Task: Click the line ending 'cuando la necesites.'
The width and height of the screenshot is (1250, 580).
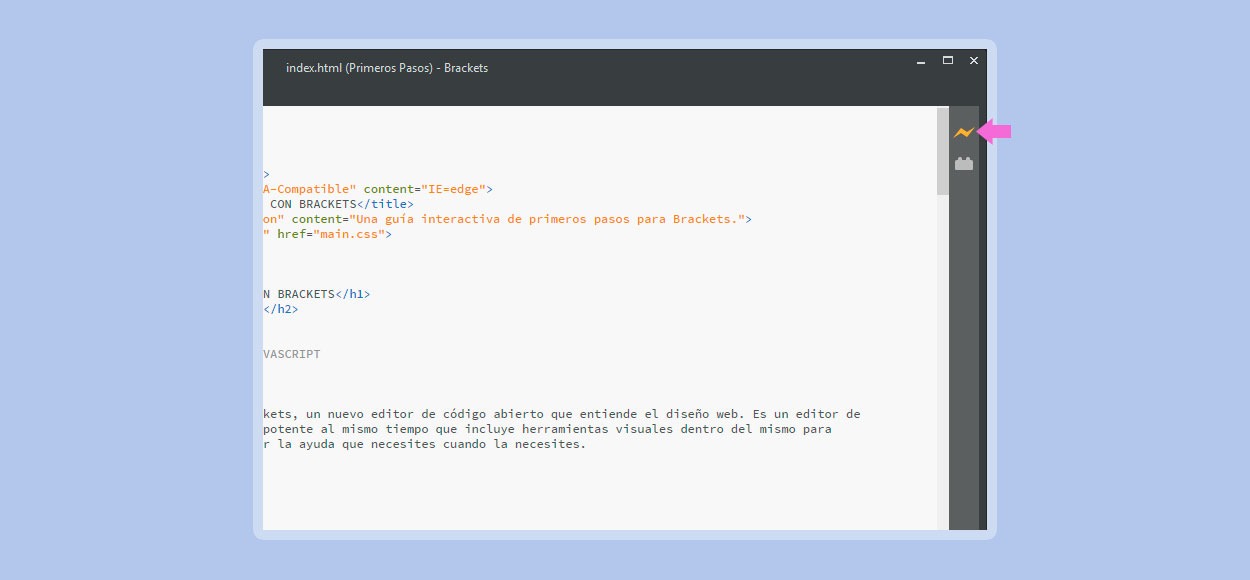Action: pos(424,444)
